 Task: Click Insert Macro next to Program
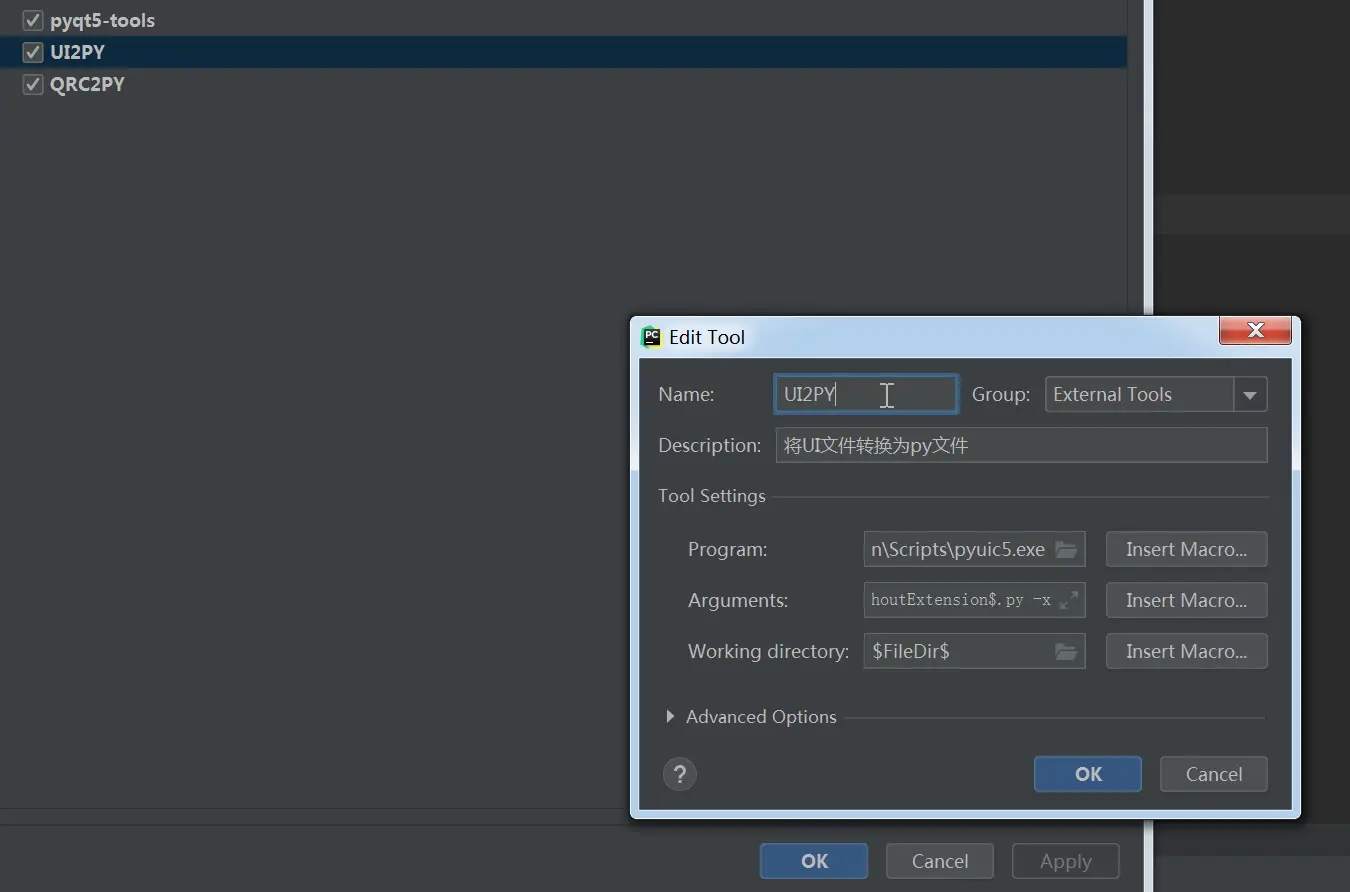pyautogui.click(x=1186, y=549)
